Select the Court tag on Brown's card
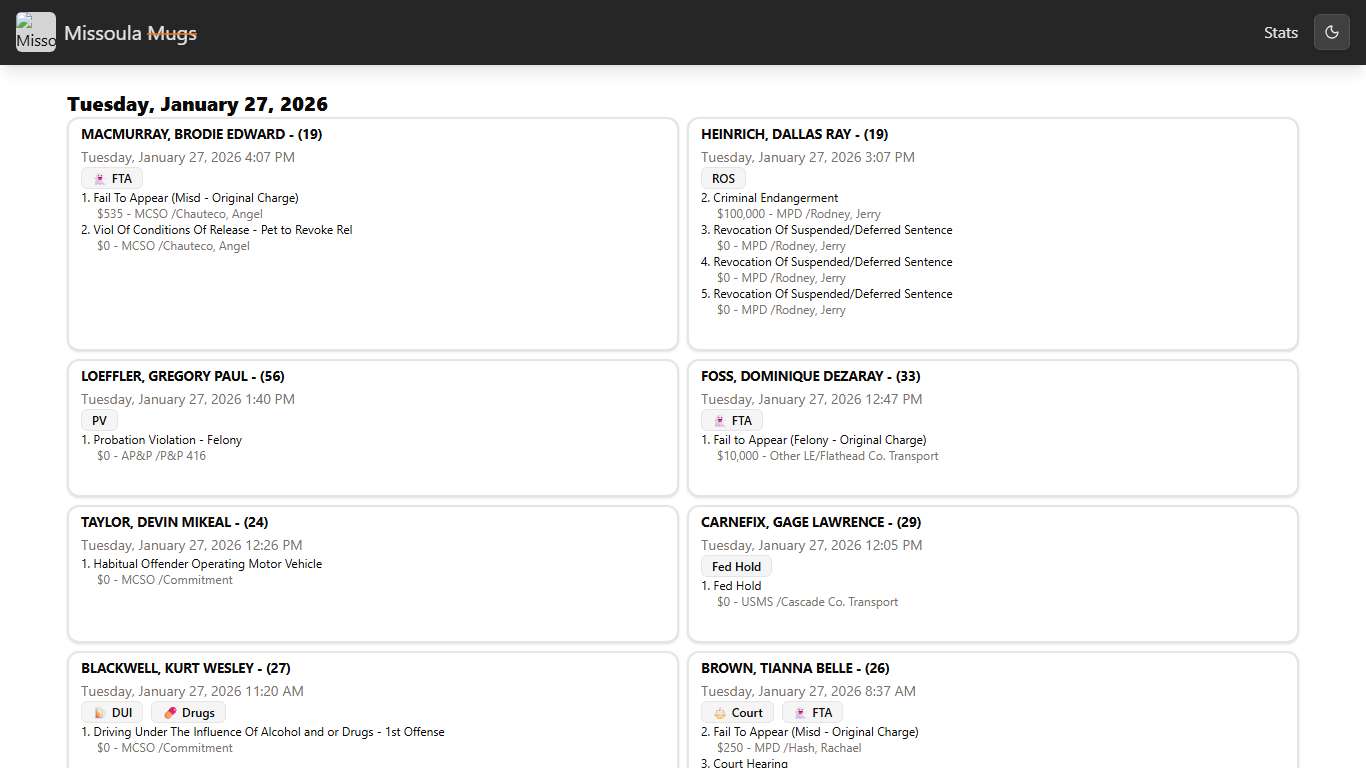The width and height of the screenshot is (1366, 768). pyautogui.click(x=737, y=713)
